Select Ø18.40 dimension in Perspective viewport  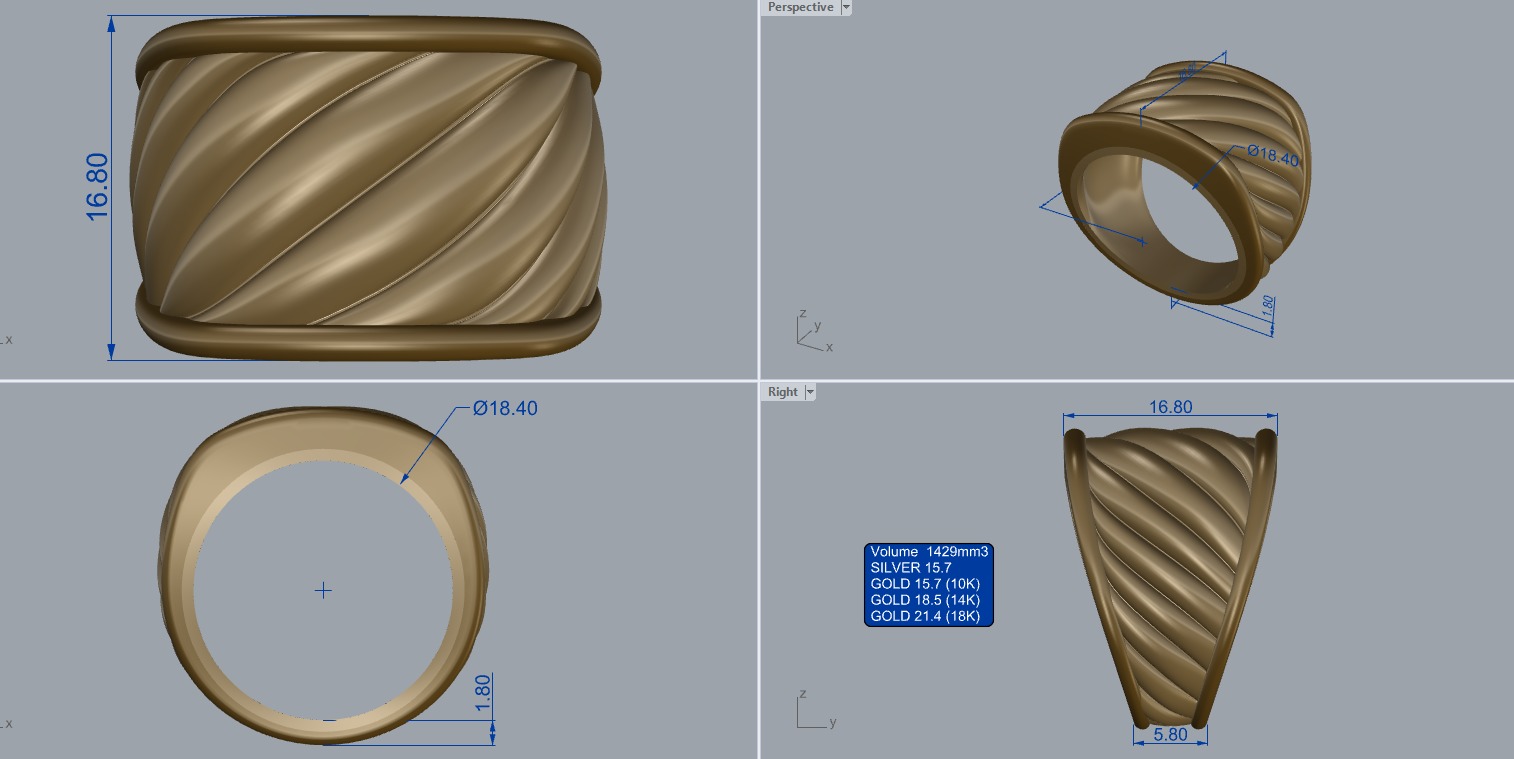pyautogui.click(x=1273, y=156)
